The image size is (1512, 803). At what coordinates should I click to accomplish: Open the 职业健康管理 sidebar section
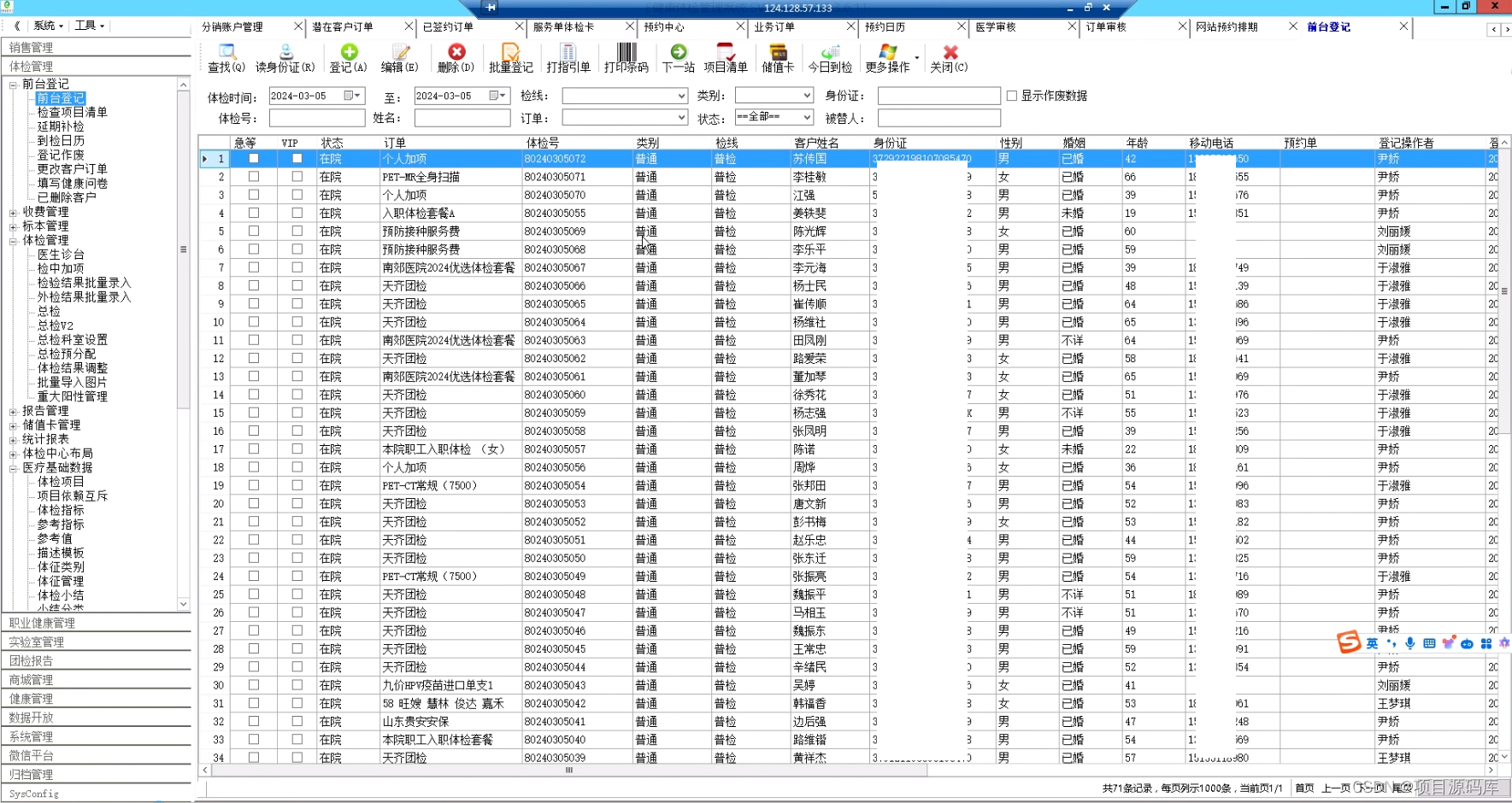click(97, 623)
